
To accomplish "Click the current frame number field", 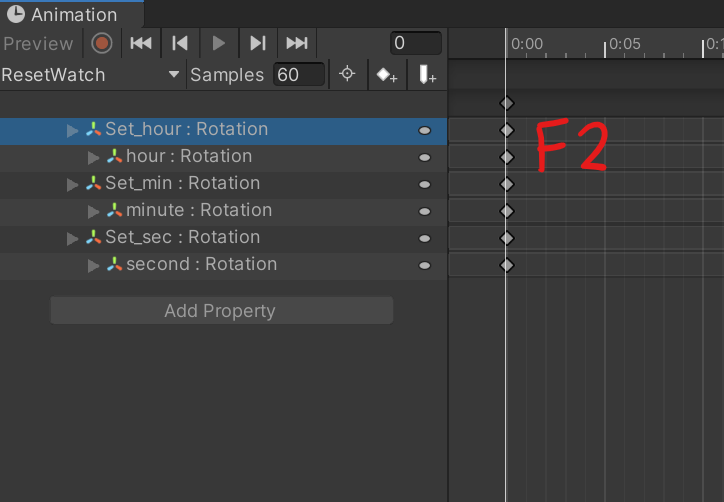I will click(416, 43).
